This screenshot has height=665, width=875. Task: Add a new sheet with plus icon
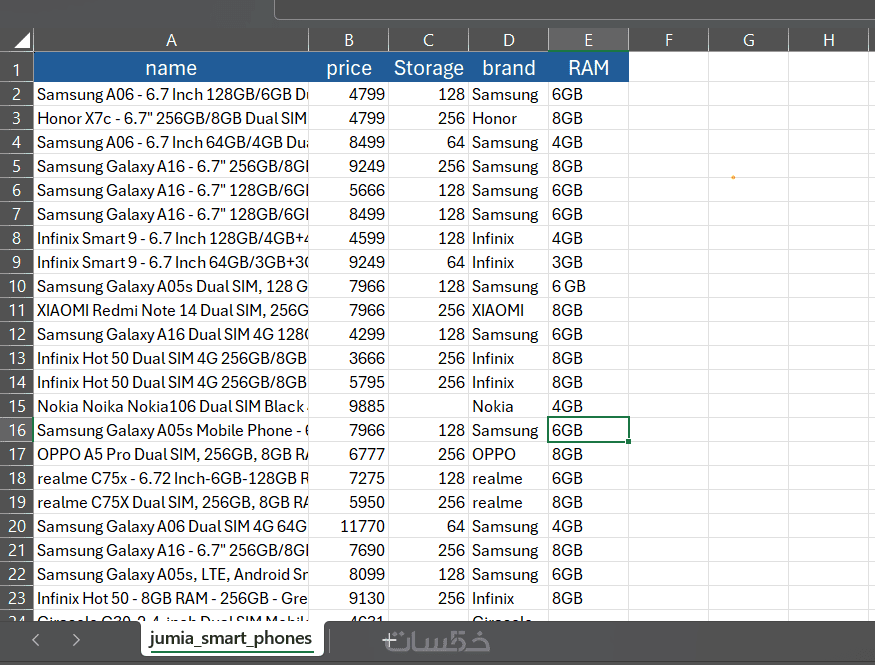[x=390, y=641]
